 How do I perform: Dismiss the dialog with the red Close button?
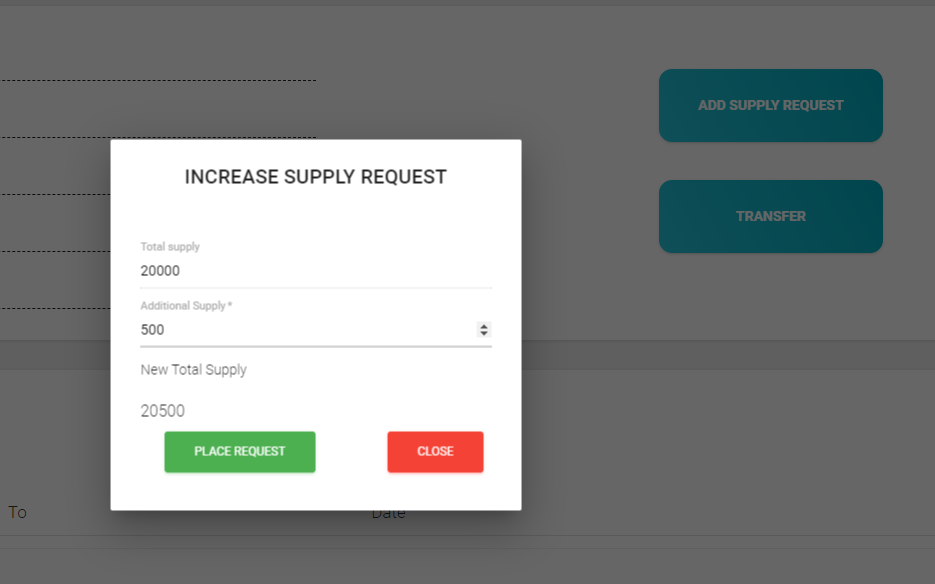[435, 452]
